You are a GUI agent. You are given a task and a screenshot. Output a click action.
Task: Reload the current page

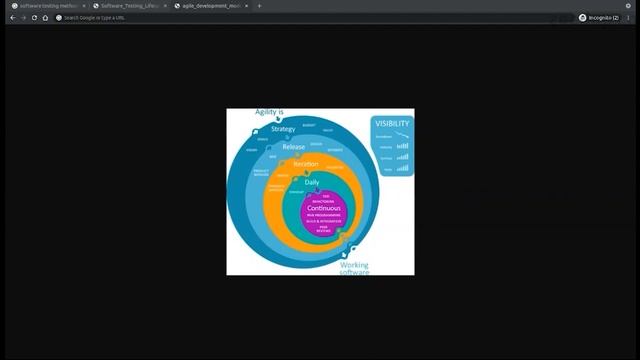(x=34, y=18)
